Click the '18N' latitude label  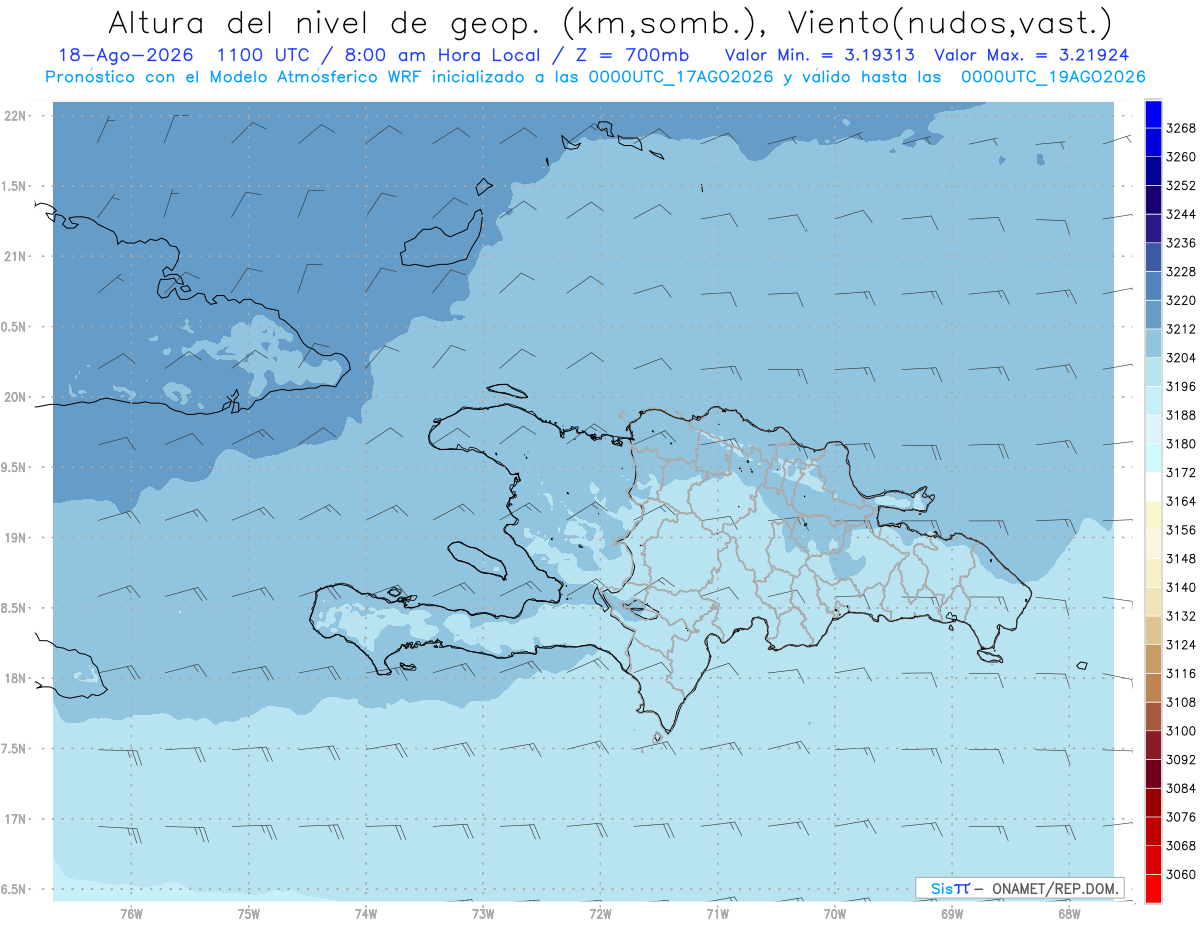tap(16, 678)
